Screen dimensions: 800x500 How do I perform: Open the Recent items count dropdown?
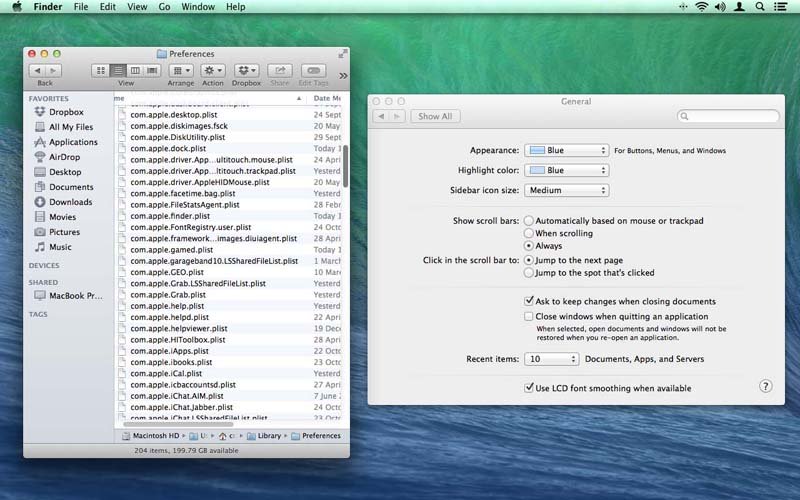(552, 359)
